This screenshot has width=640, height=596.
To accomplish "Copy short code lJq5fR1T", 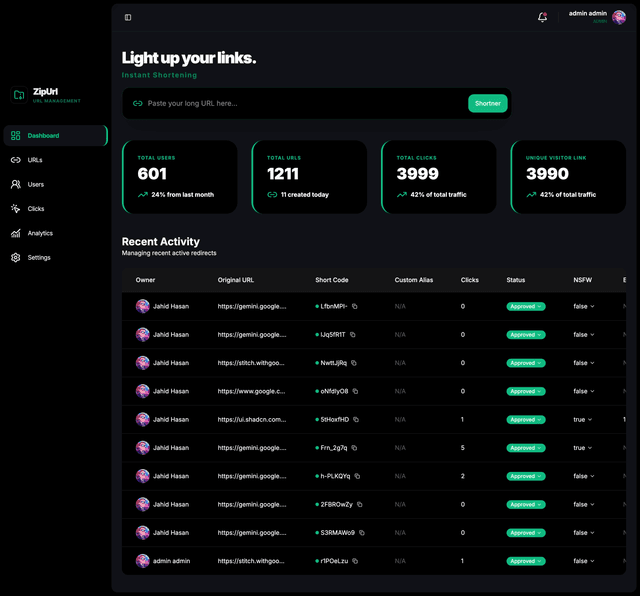I will click(353, 335).
